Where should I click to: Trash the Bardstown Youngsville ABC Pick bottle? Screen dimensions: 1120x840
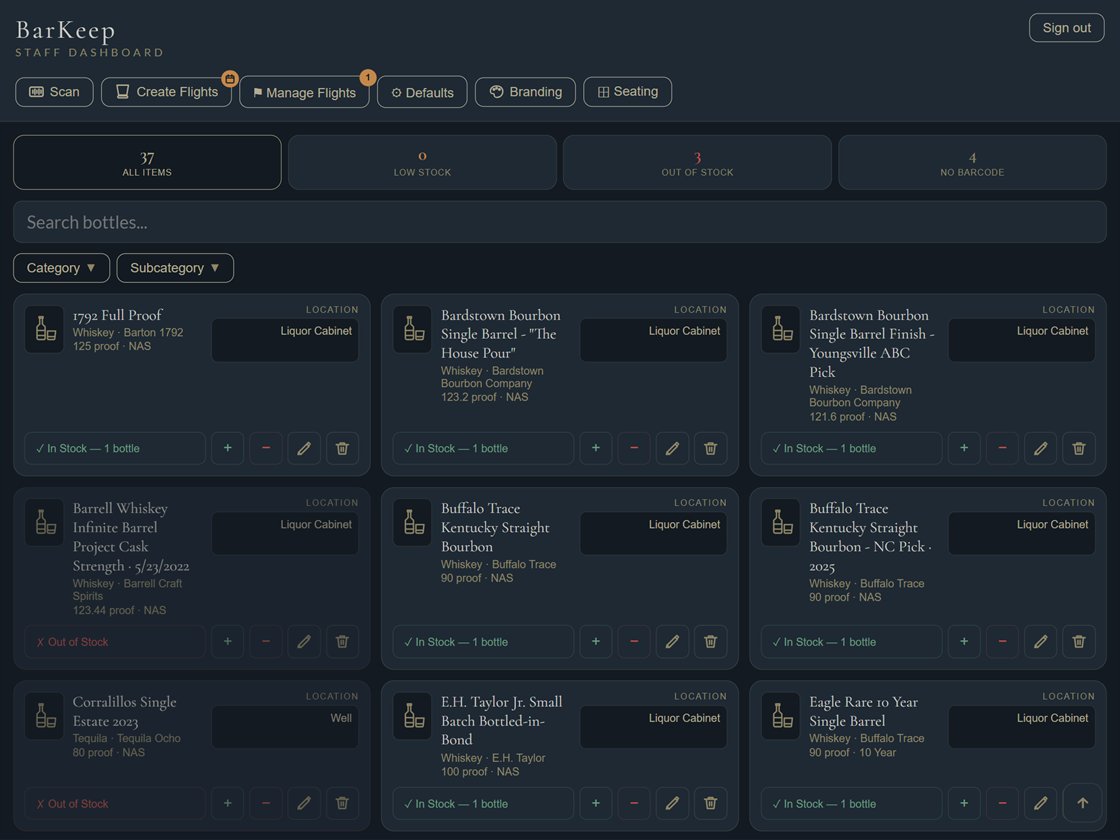[1079, 448]
